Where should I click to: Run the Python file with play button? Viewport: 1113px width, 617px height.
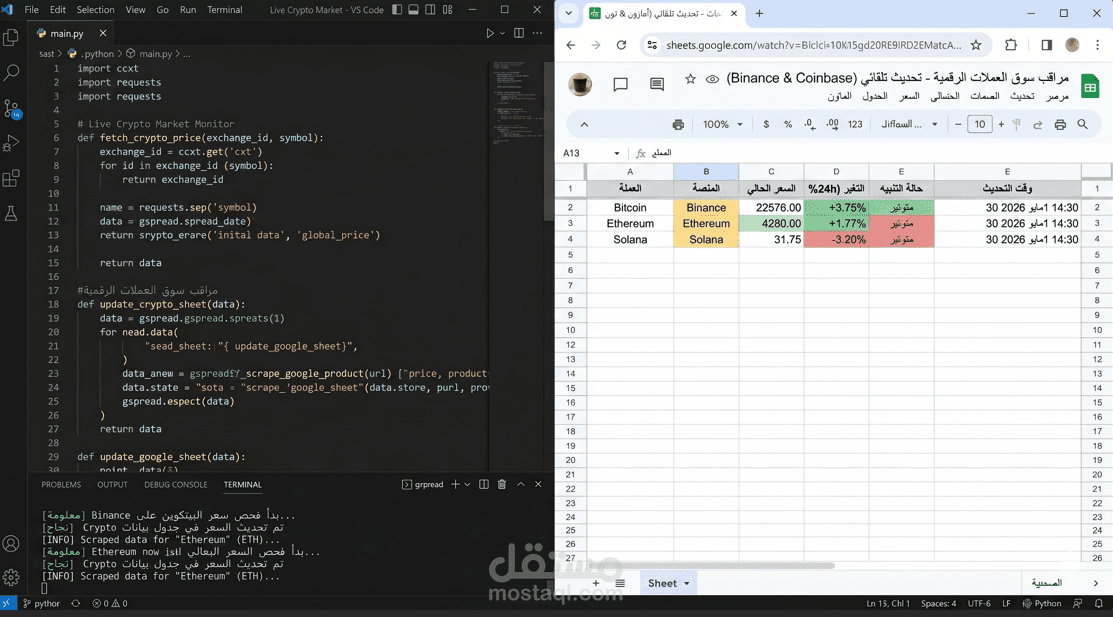[490, 33]
